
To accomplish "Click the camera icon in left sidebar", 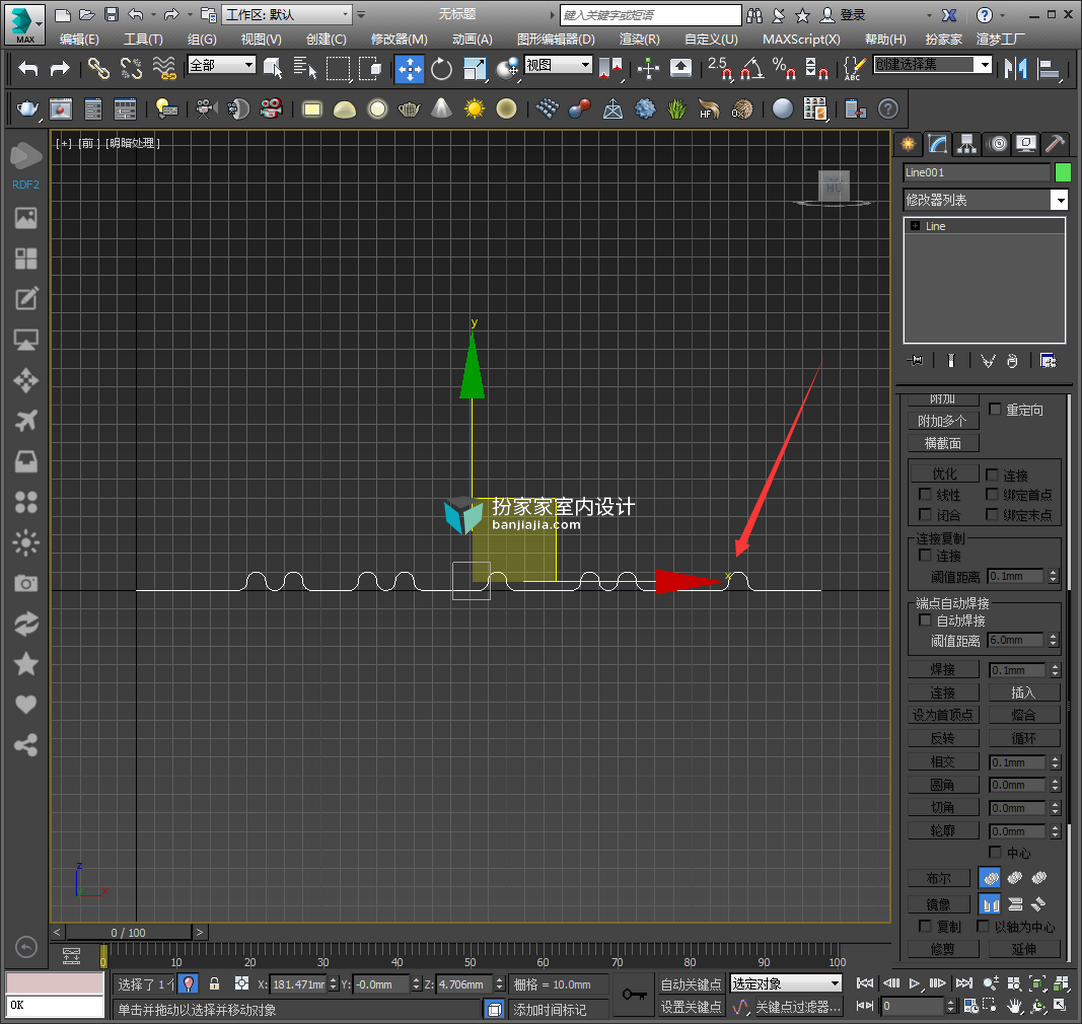I will tap(26, 583).
